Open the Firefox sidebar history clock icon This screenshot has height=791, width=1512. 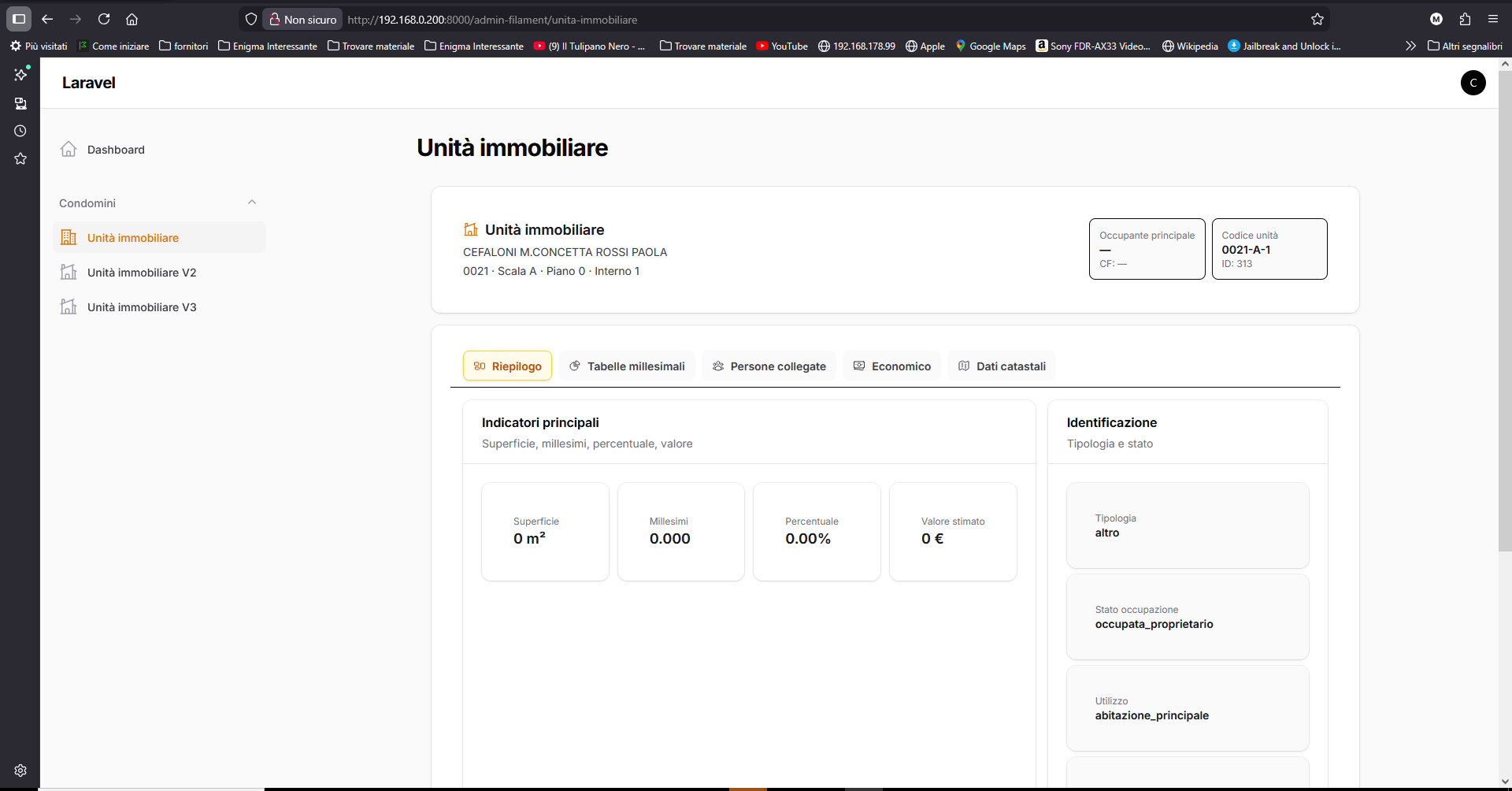pyautogui.click(x=20, y=131)
